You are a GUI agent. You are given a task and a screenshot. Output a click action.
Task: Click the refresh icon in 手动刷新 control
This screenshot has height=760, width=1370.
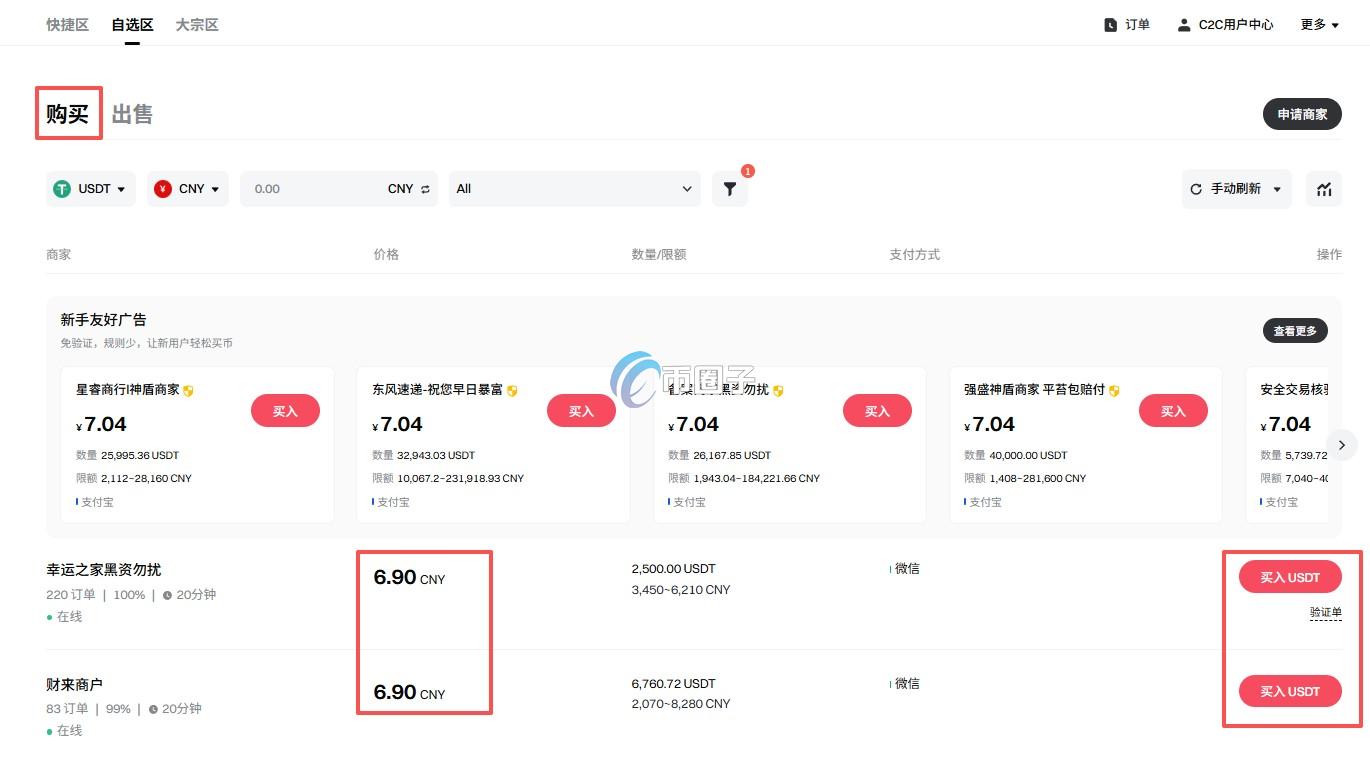(x=1196, y=188)
